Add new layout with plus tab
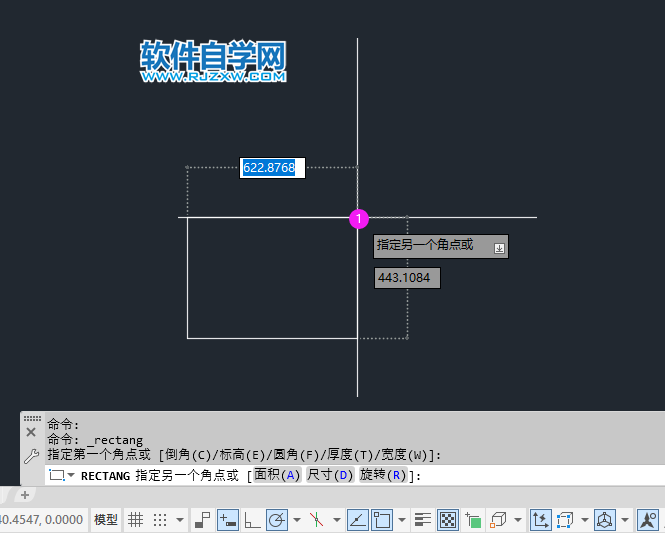The height and width of the screenshot is (533, 665). (25, 495)
